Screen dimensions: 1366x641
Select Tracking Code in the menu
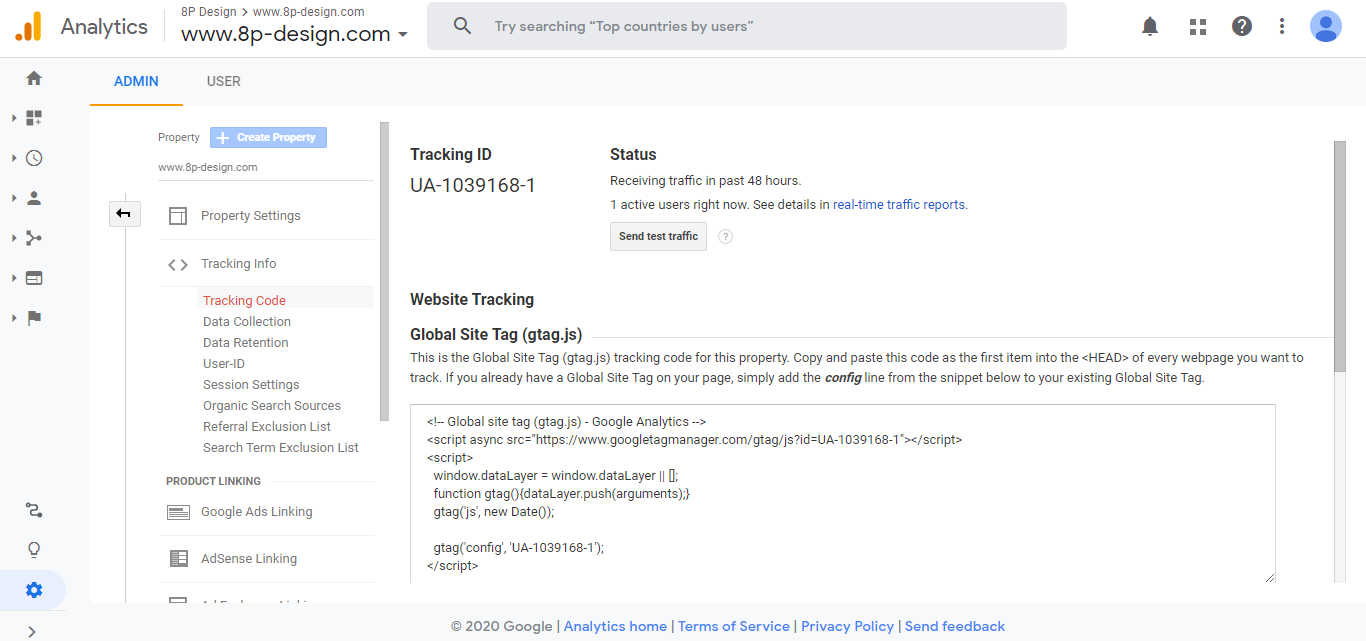(x=244, y=301)
